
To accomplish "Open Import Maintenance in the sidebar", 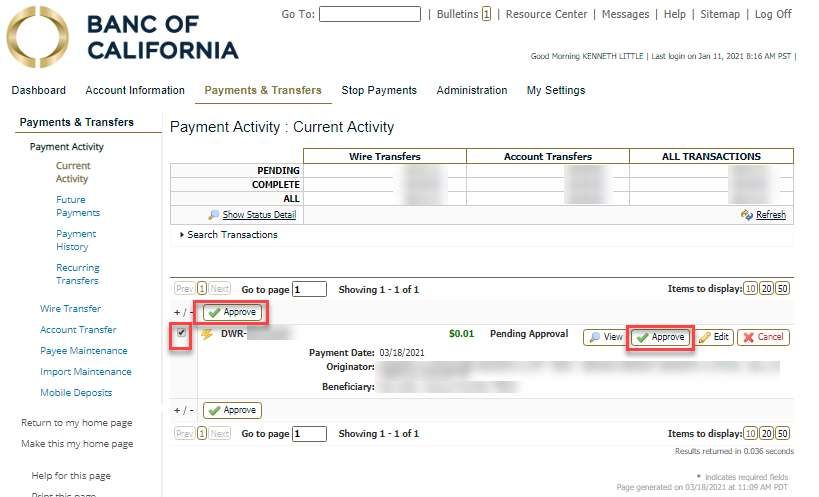I will 86,372.
